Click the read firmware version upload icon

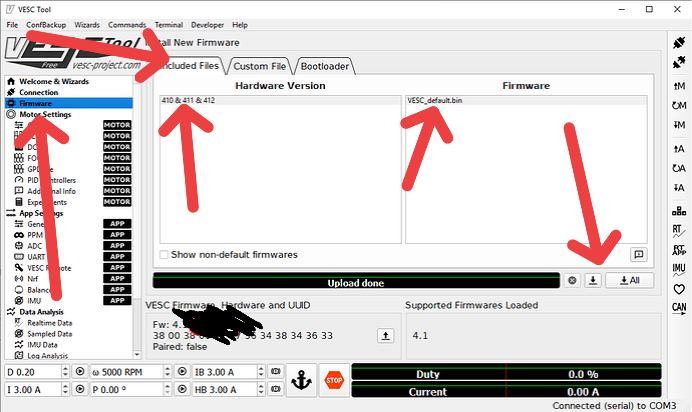point(386,336)
